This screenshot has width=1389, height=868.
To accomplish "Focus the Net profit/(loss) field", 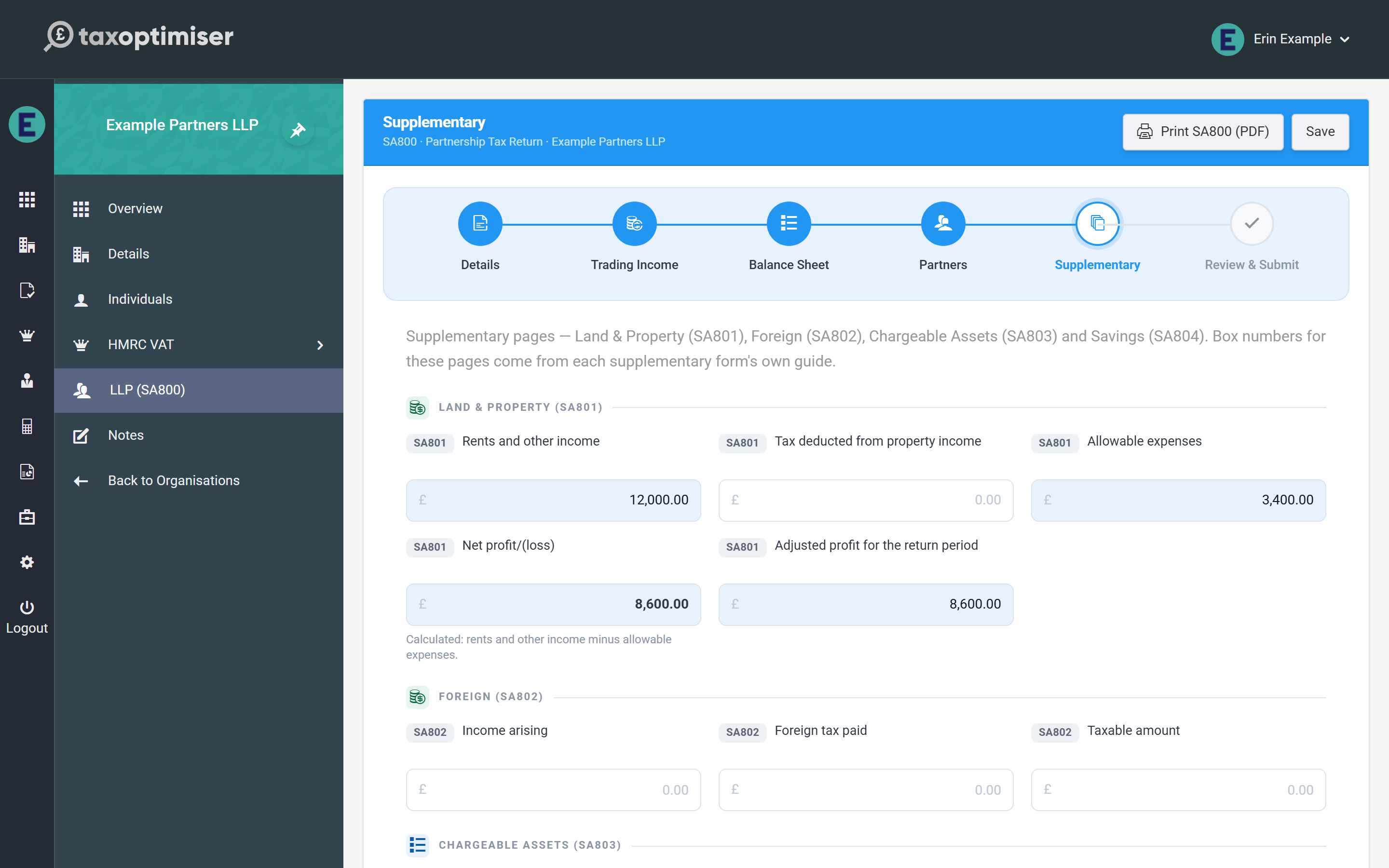I will (553, 605).
